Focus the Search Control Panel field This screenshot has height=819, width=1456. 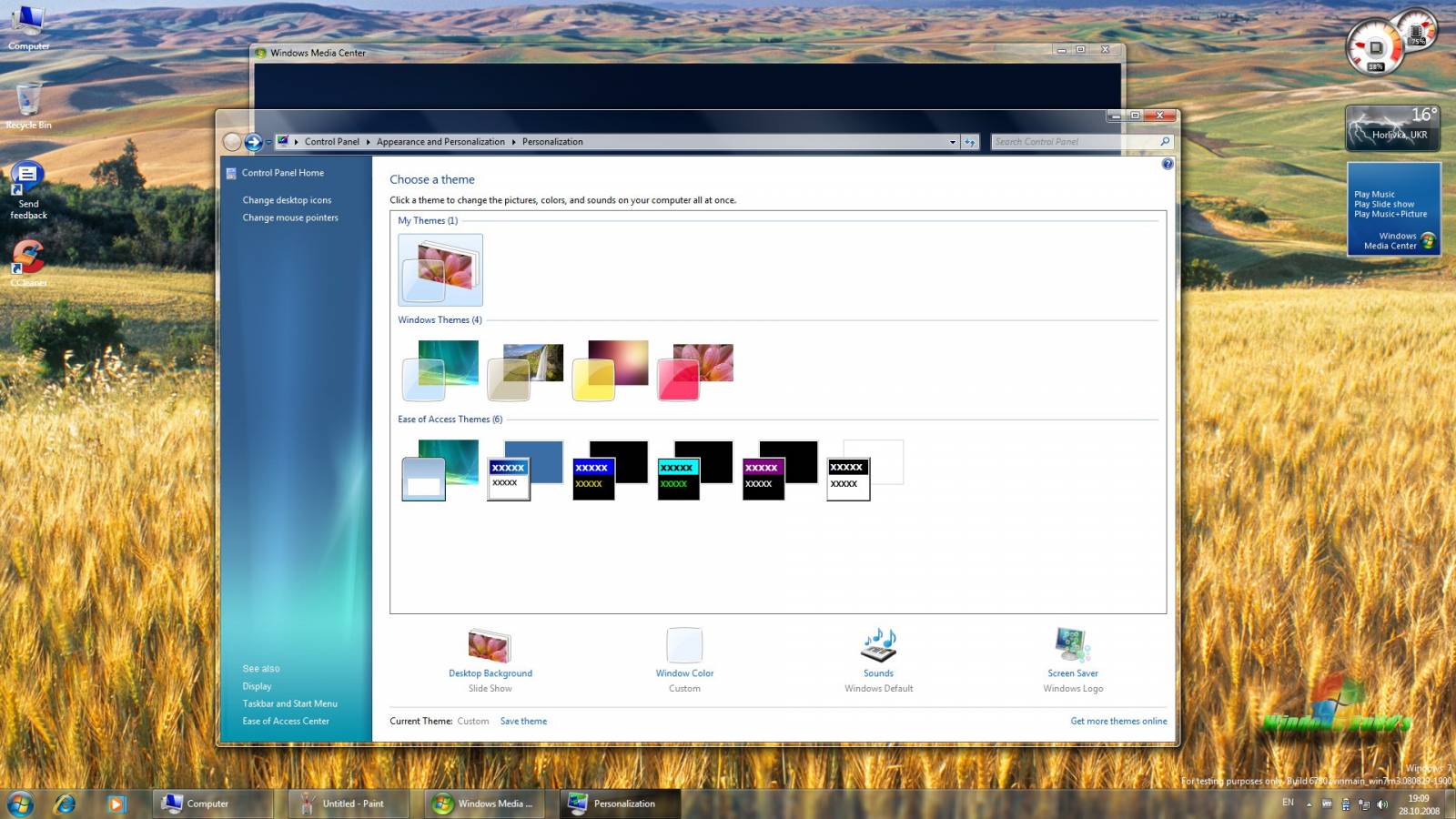pos(1081,142)
